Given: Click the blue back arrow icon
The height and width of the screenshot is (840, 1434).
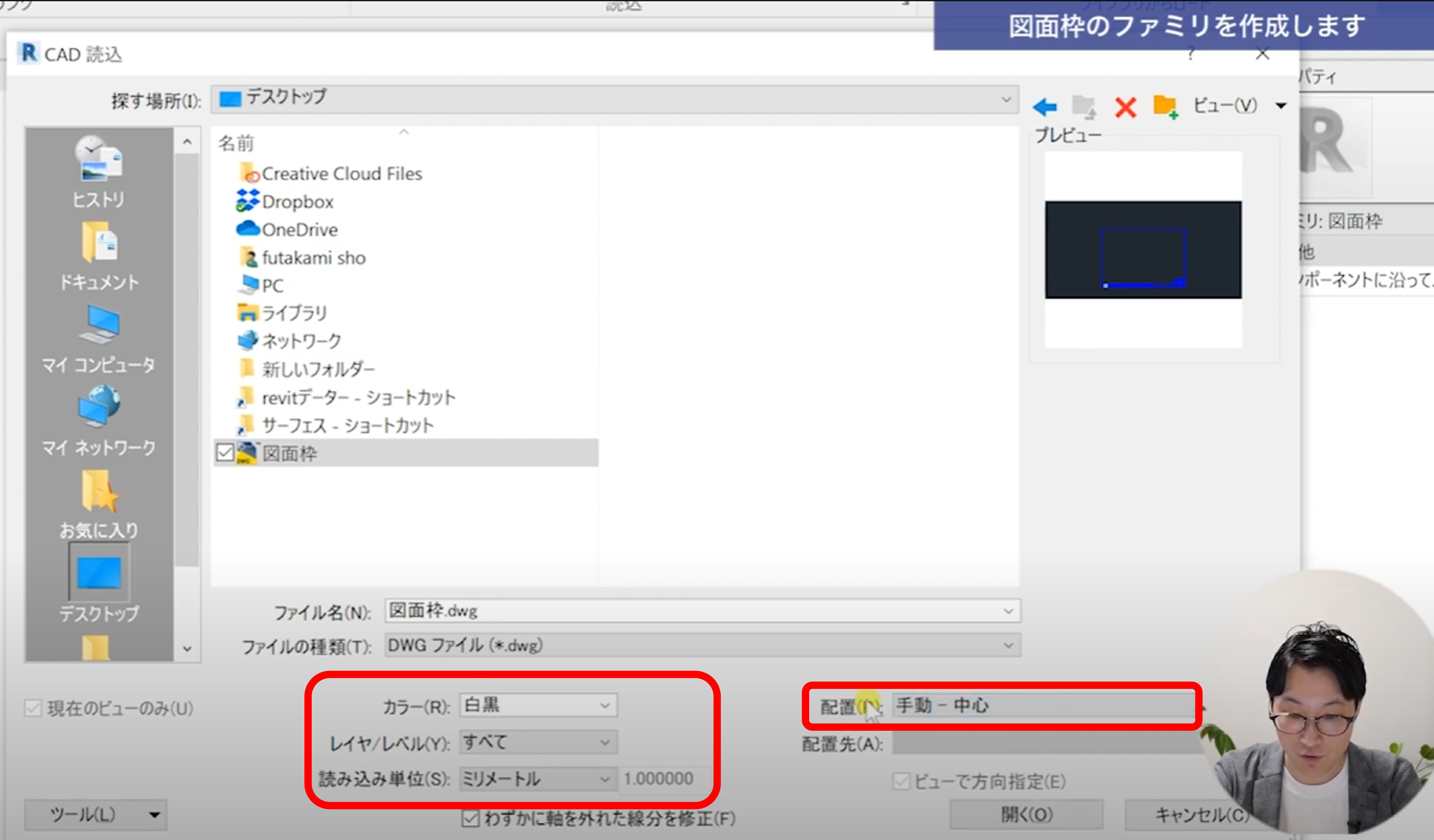Looking at the screenshot, I should click(x=1045, y=106).
